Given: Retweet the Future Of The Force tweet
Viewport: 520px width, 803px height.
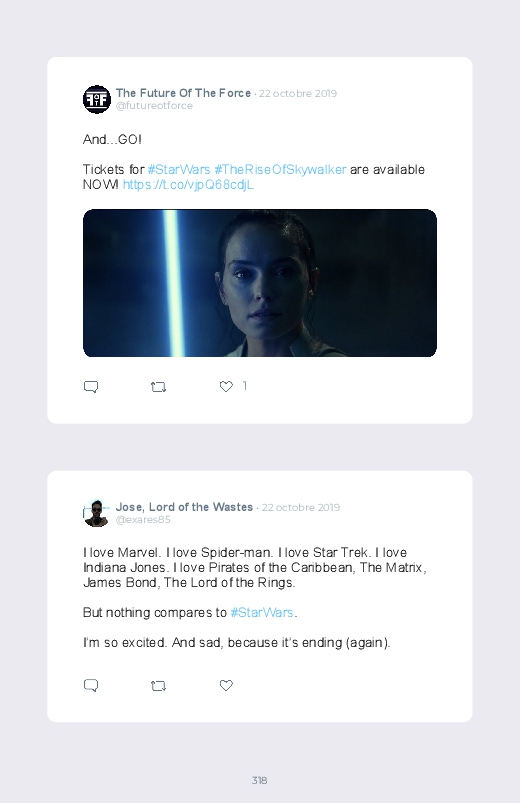Looking at the screenshot, I should click(x=158, y=387).
